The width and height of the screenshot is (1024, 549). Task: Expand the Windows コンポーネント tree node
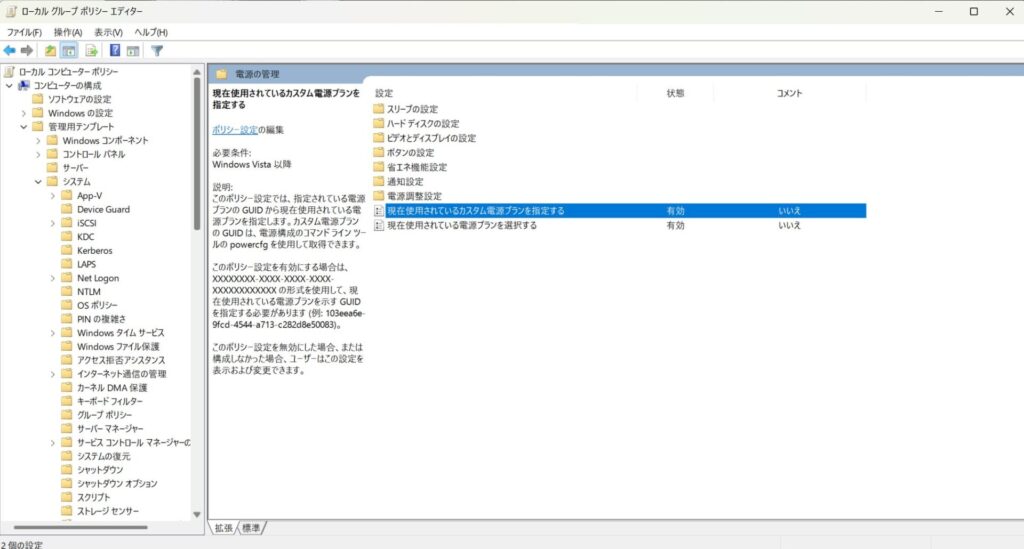pyautogui.click(x=38, y=141)
